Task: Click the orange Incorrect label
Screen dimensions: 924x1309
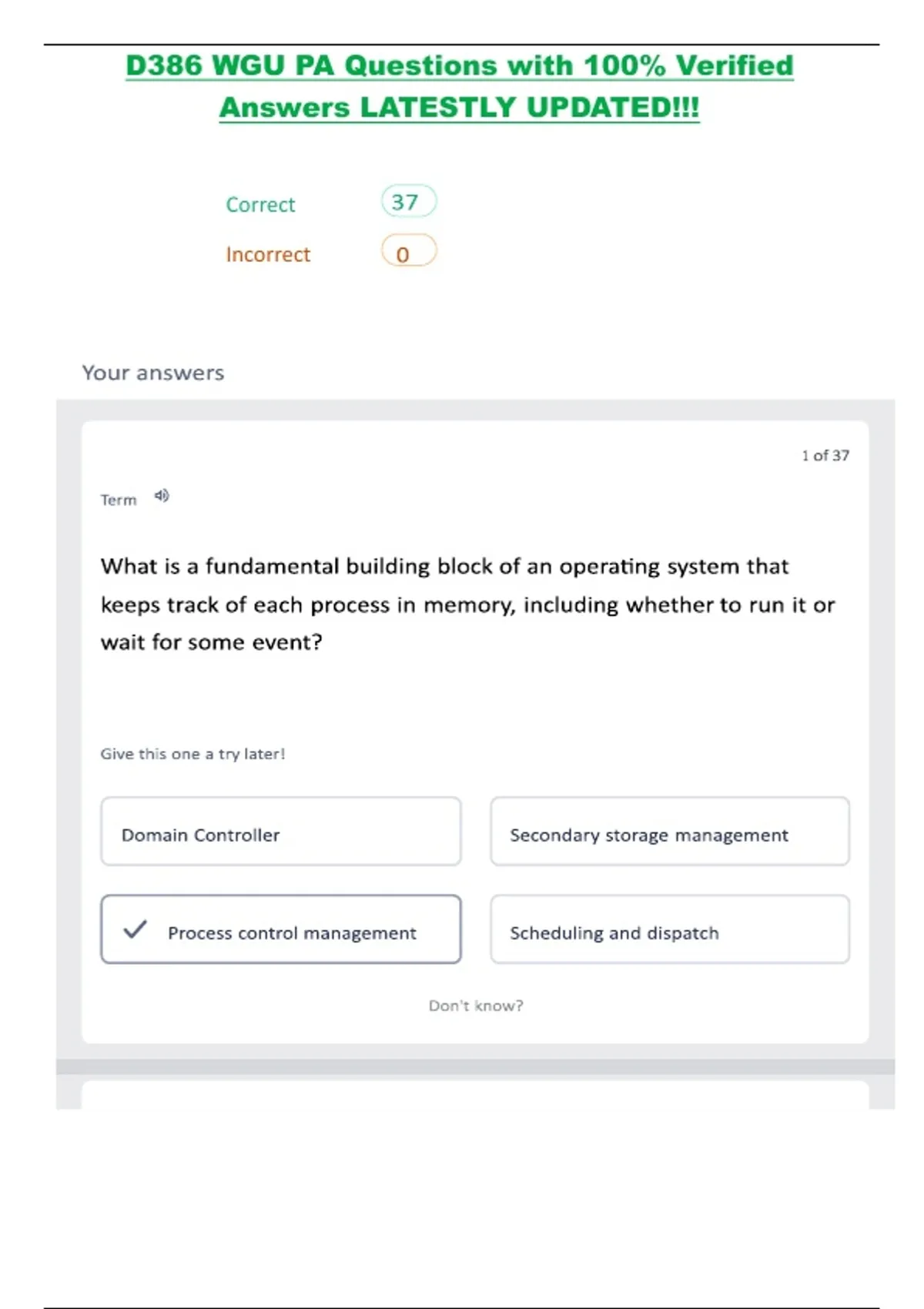Action: [268, 255]
